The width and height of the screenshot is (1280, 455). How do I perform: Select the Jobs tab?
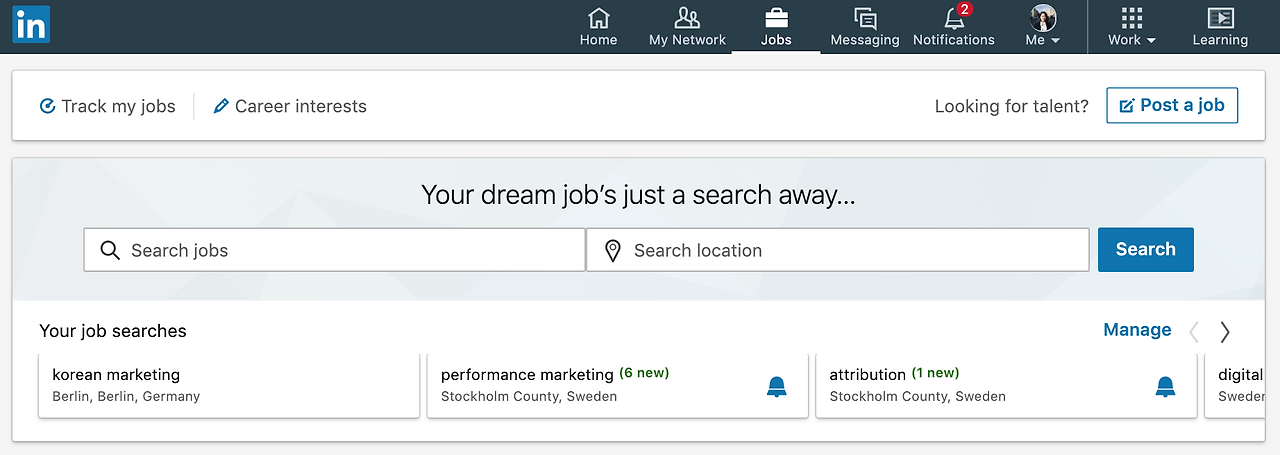[776, 26]
